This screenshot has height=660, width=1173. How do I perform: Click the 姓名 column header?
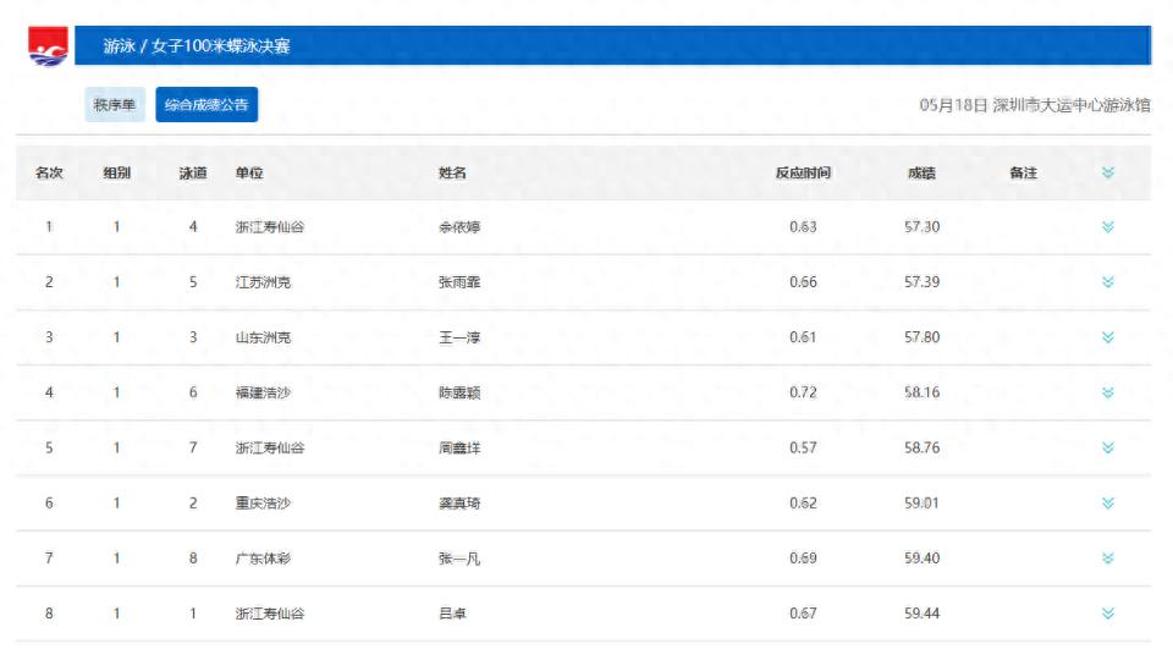[x=453, y=173]
